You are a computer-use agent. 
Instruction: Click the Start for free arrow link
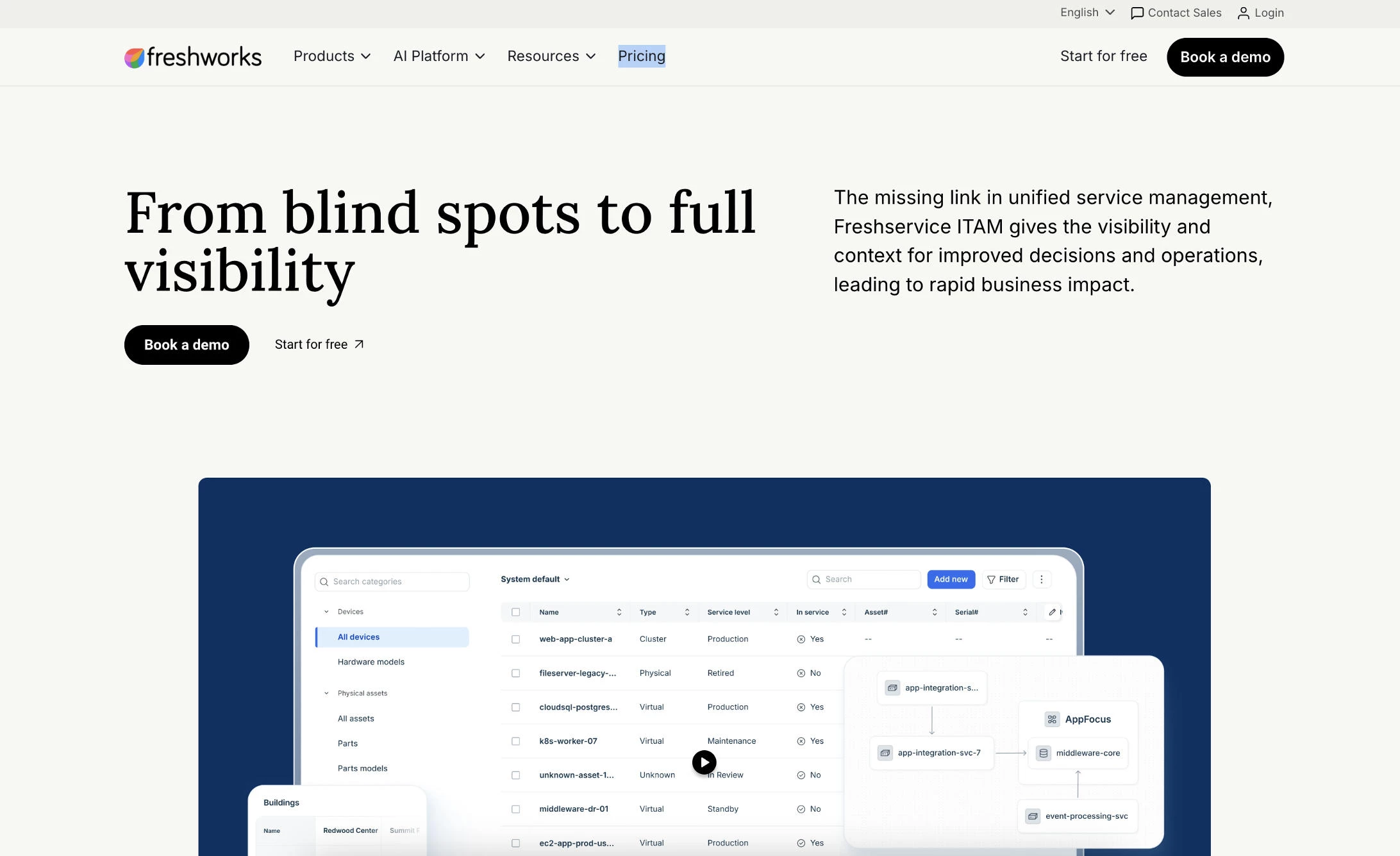click(319, 344)
